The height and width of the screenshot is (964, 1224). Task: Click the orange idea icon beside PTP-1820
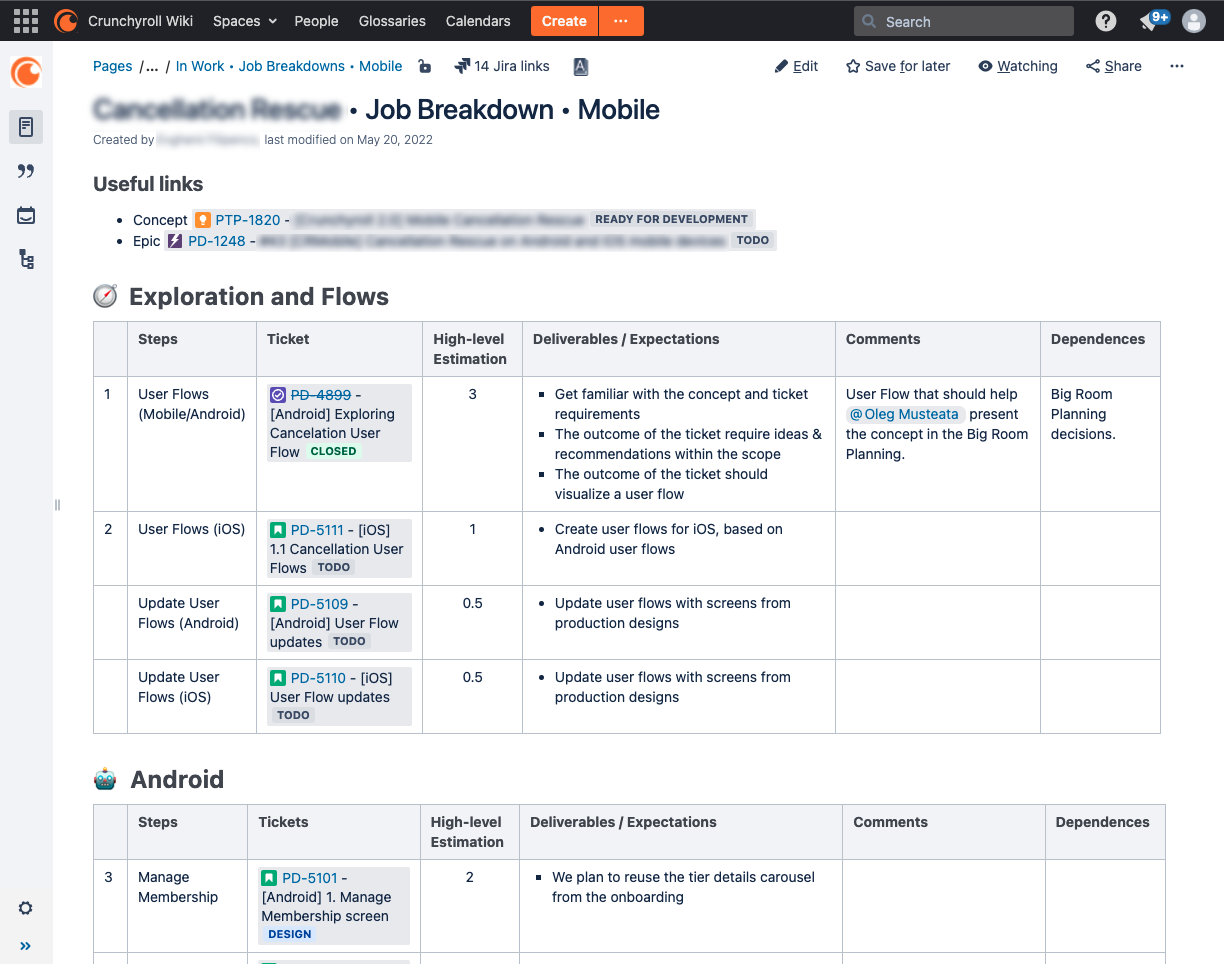click(203, 219)
